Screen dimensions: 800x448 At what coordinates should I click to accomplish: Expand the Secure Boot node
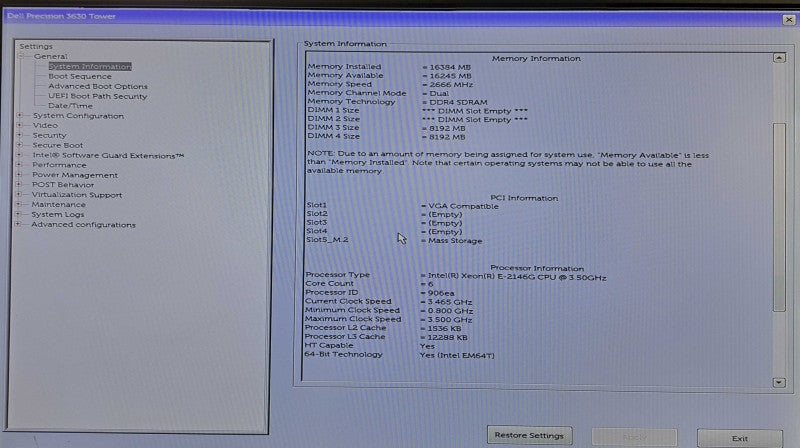20,145
